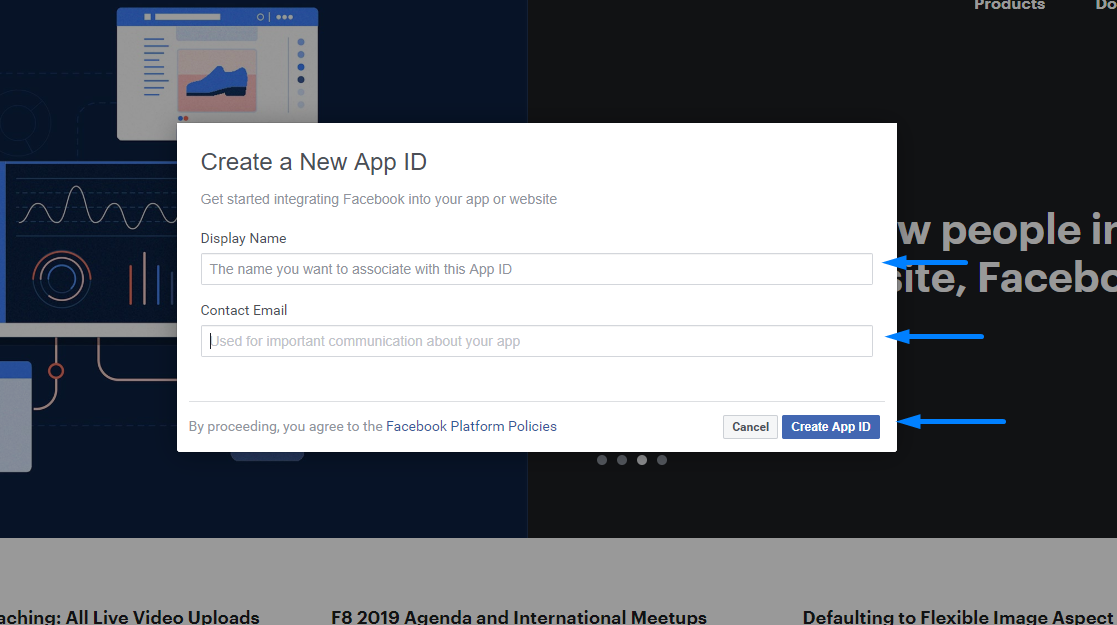Click the Create App ID button
This screenshot has width=1117, height=625.
[831, 426]
